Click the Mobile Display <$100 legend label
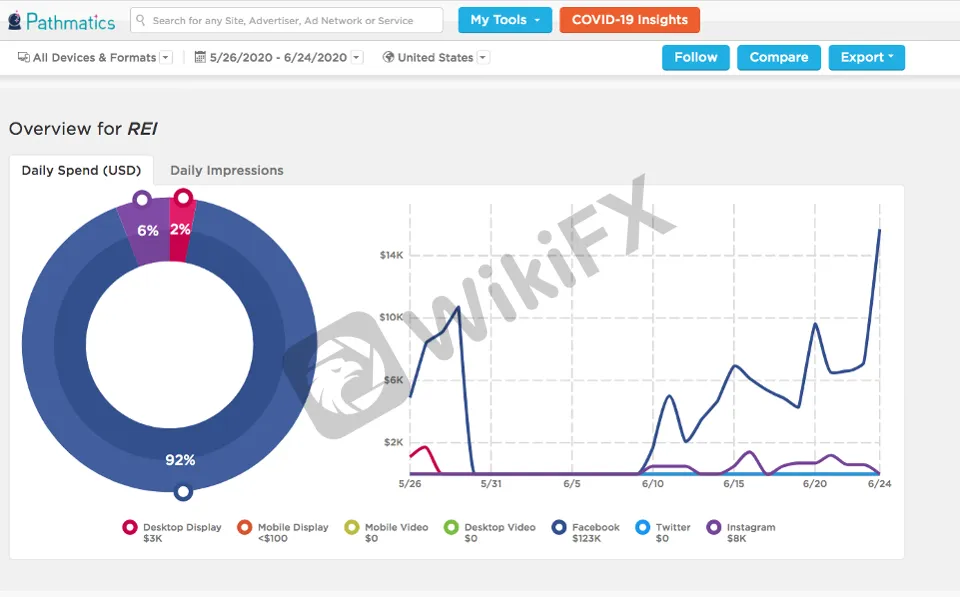 (293, 533)
